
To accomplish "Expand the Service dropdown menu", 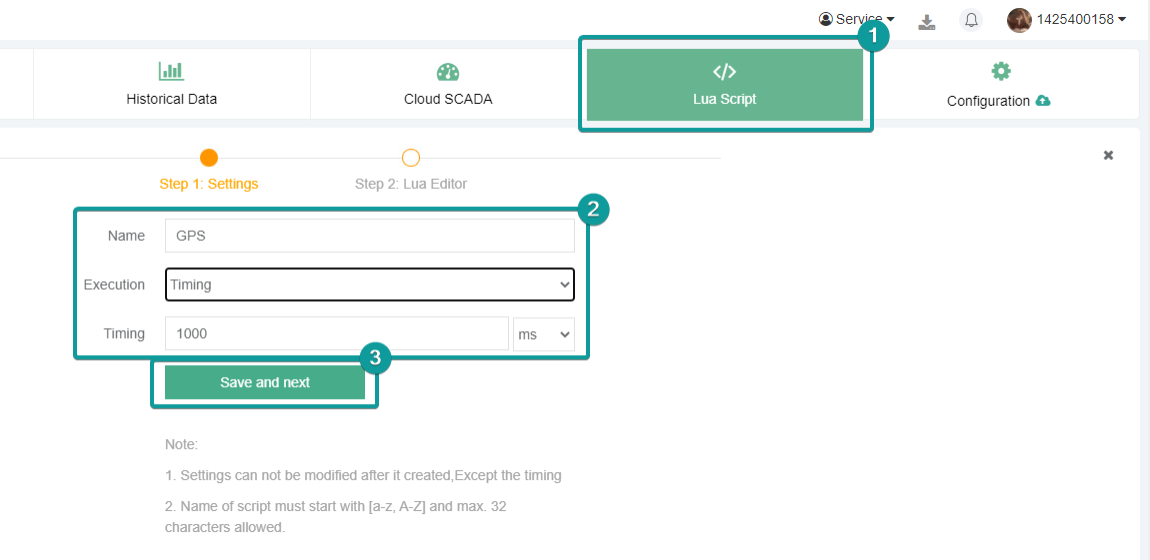I will [857, 19].
